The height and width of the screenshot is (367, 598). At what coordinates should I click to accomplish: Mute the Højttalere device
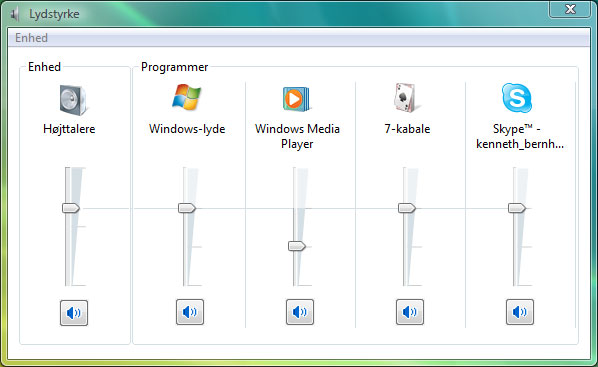(74, 313)
